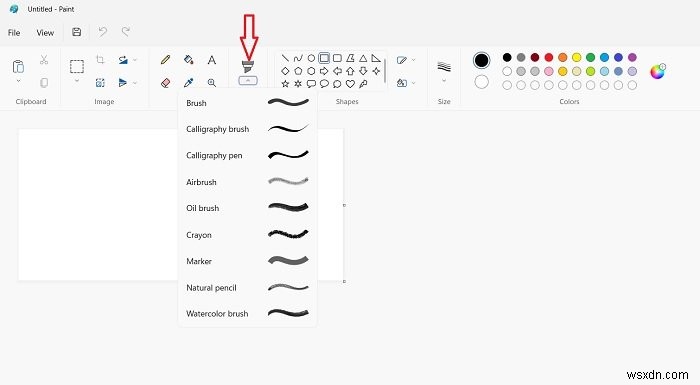This screenshot has width=700, height=385.
Task: Select the Diamond shape
Action: (285, 71)
